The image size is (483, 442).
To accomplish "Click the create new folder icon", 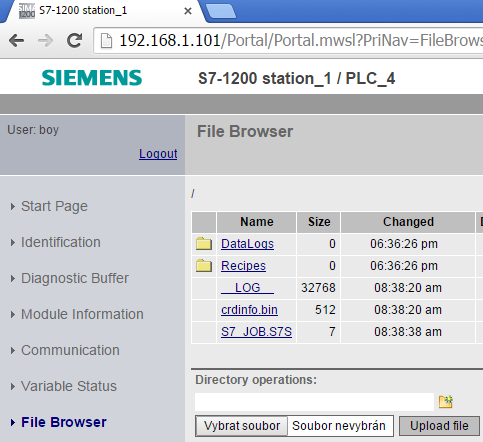I will point(446,402).
